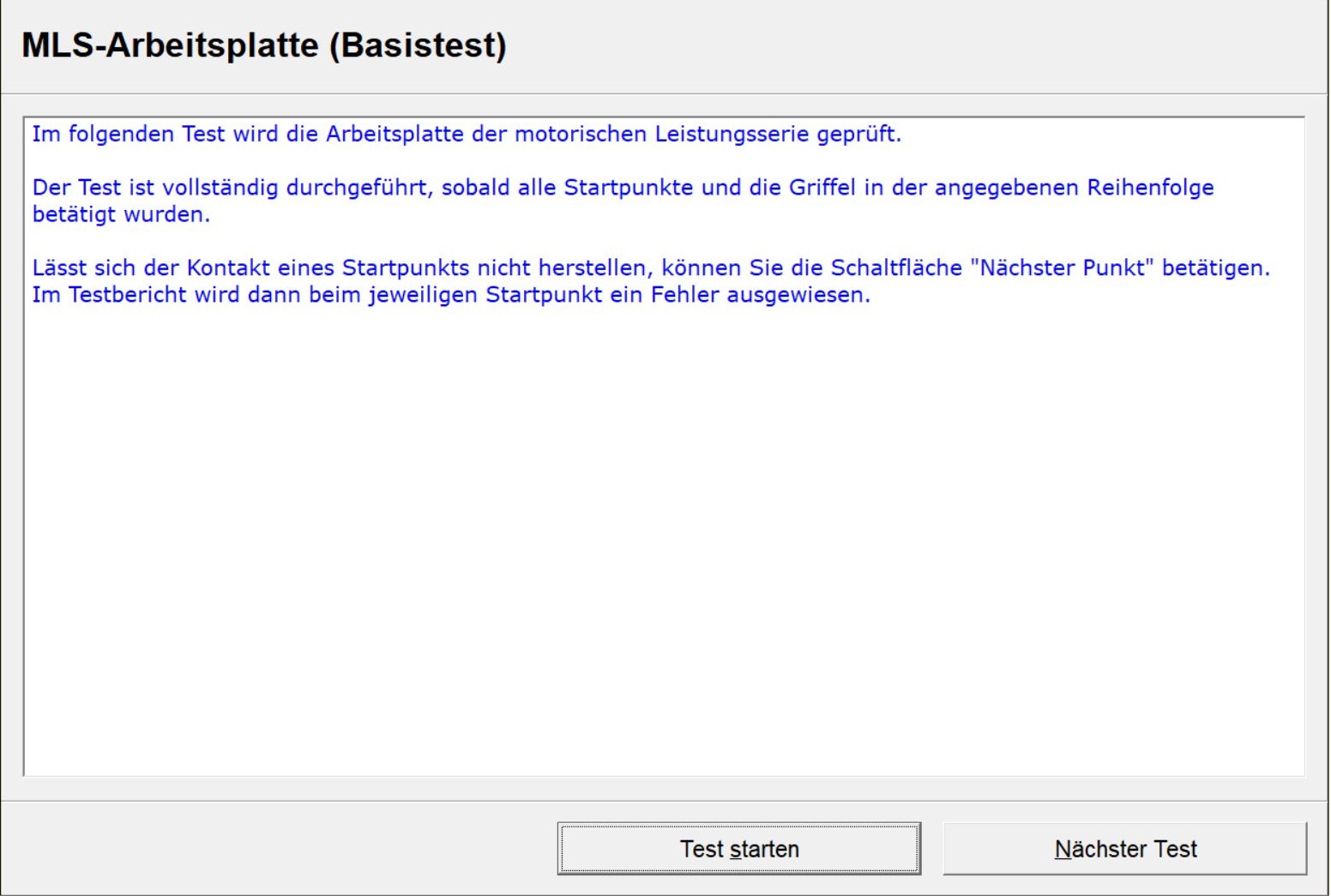Screen dimensions: 1331x896
Task: Click the word "Schaltfläche" in the instructions
Action: click(896, 268)
